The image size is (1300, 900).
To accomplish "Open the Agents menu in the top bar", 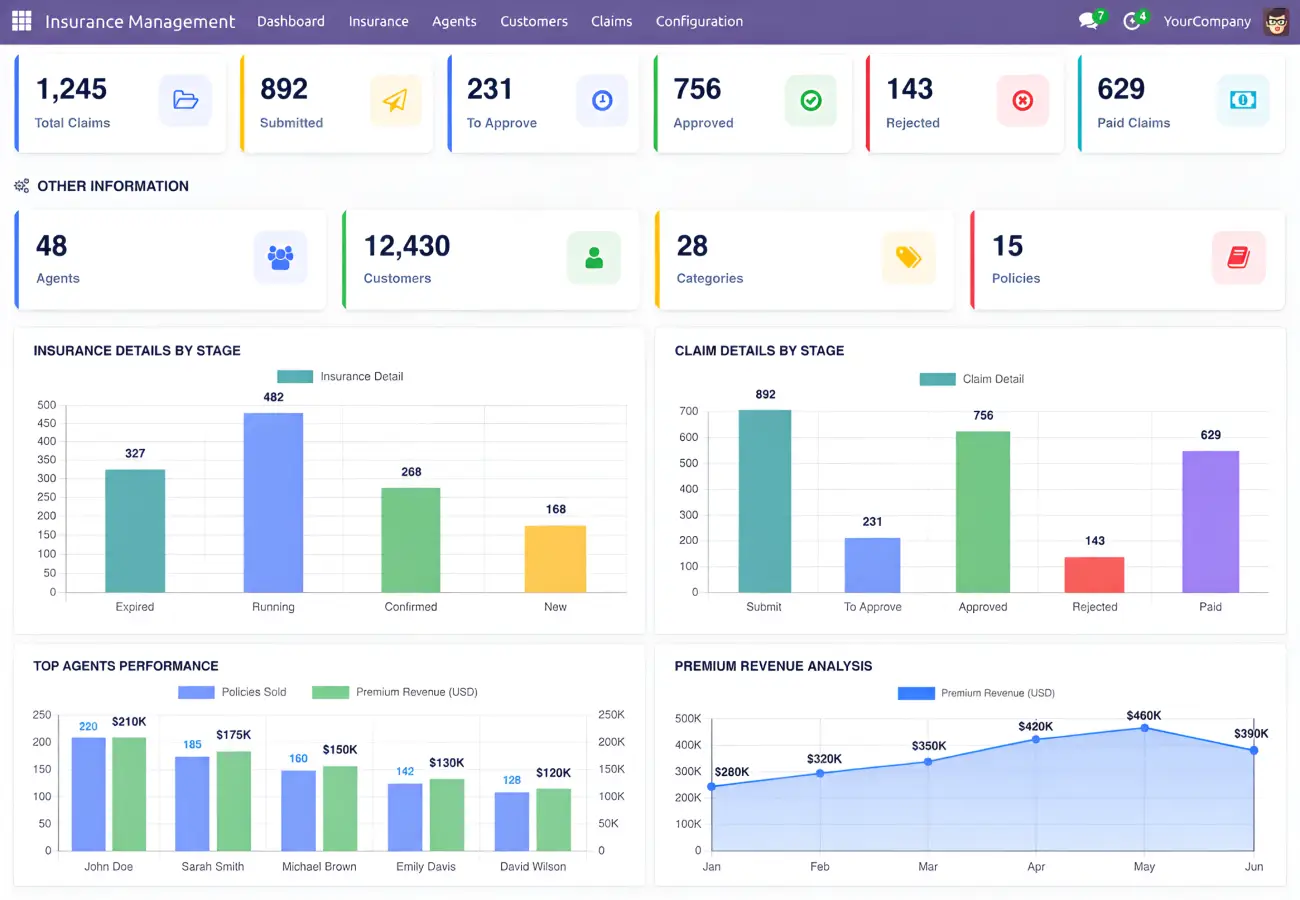I will pyautogui.click(x=454, y=21).
